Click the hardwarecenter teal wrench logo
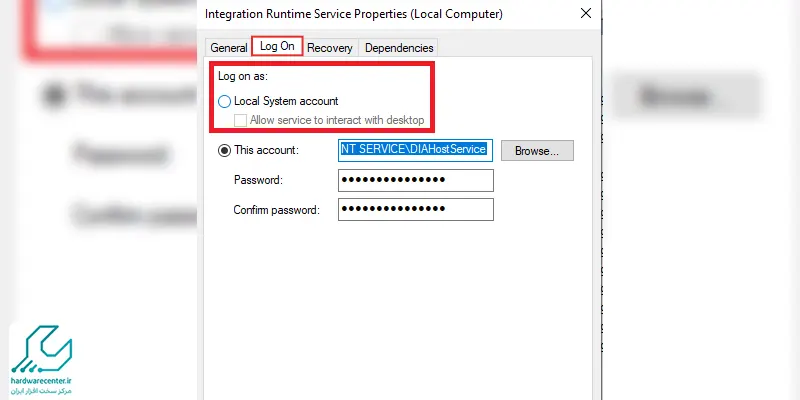 click(x=41, y=348)
